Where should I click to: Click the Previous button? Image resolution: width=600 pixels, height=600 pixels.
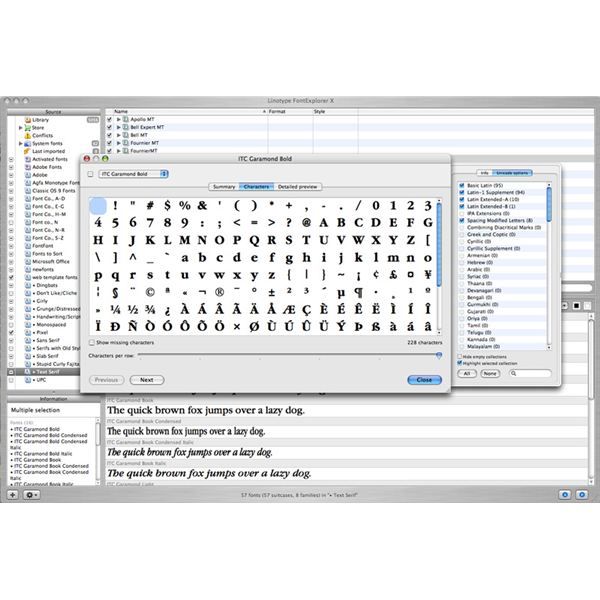pos(106,380)
